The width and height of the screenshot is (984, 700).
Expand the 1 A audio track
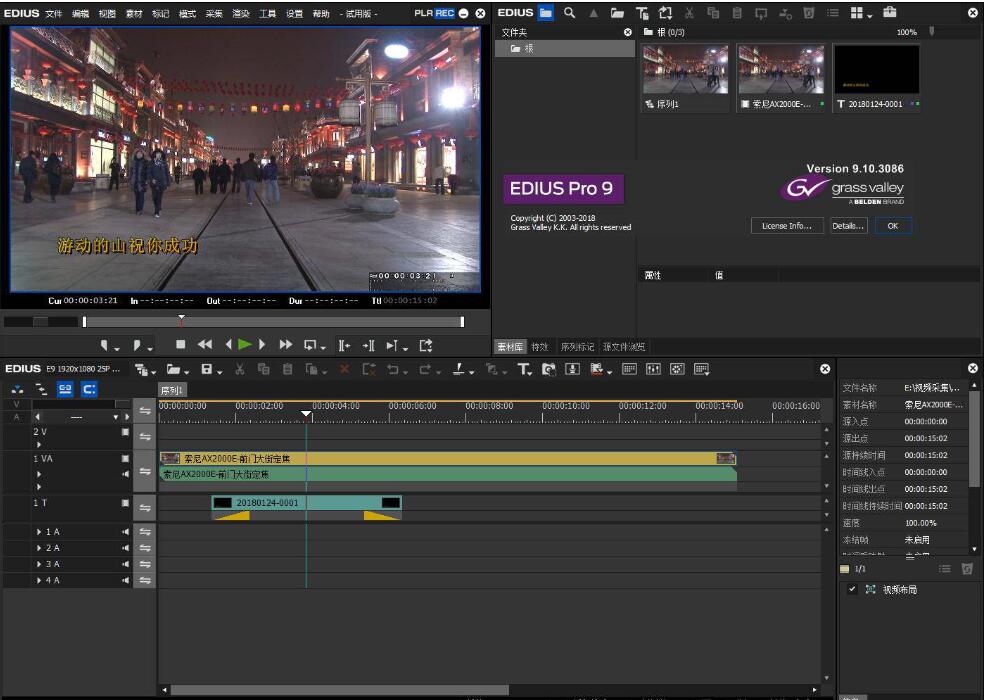pyautogui.click(x=39, y=532)
